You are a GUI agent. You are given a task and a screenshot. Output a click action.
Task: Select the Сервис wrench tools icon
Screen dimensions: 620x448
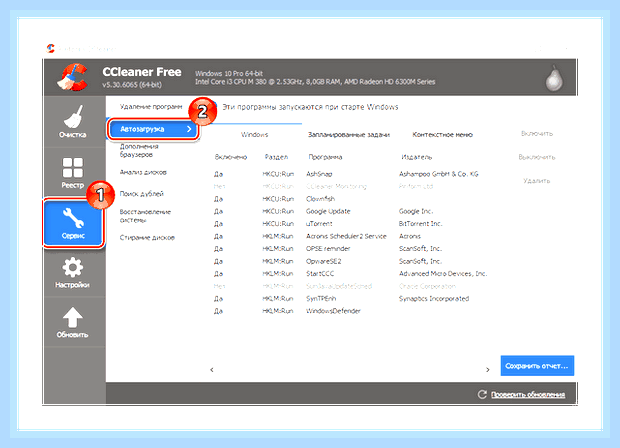click(73, 218)
